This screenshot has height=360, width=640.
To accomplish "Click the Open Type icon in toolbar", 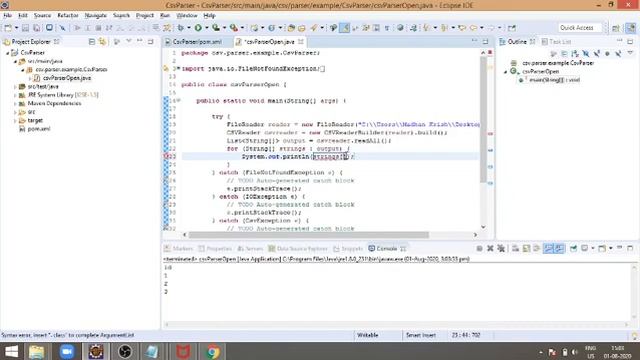I will pyautogui.click(x=291, y=28).
